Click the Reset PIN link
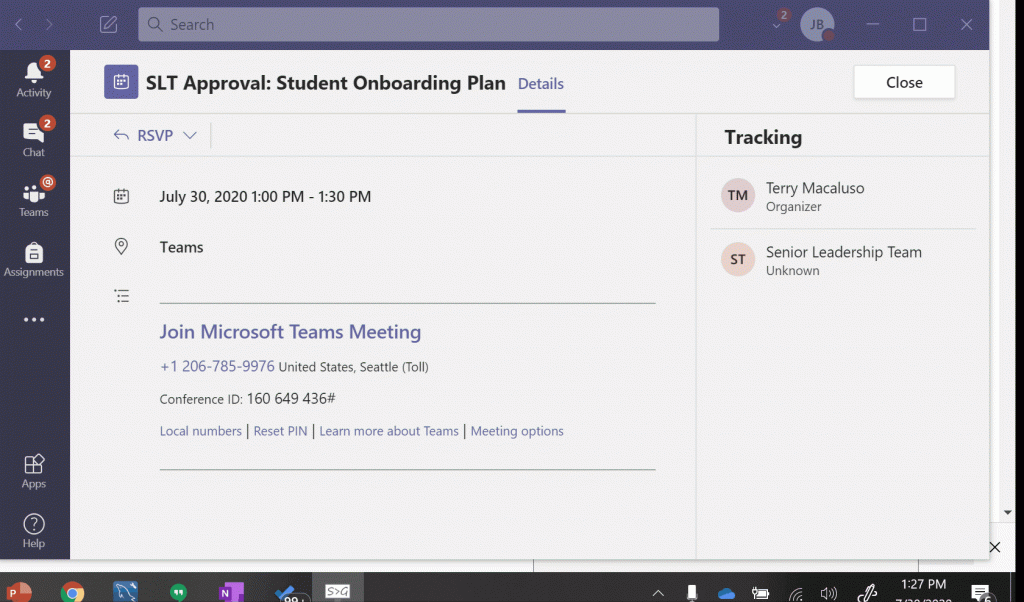The height and width of the screenshot is (602, 1024). (281, 431)
